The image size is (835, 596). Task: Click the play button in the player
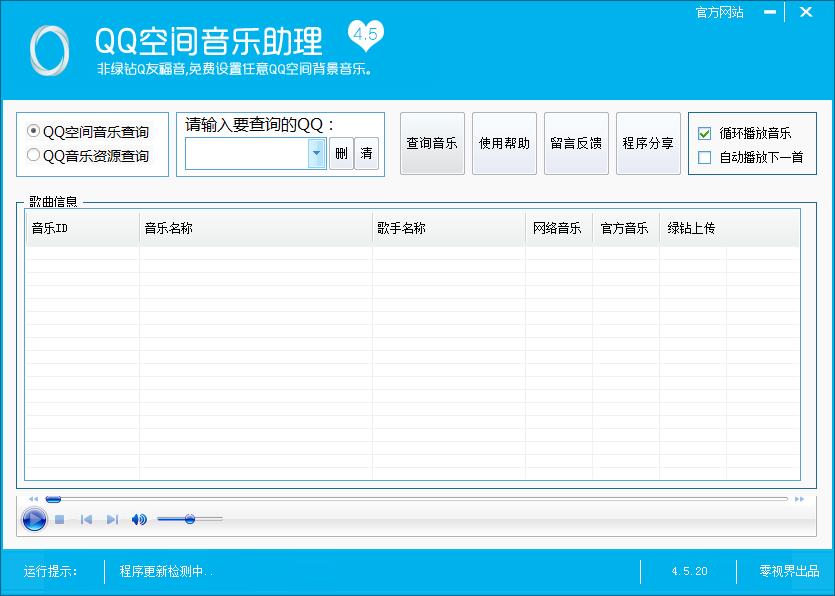(x=34, y=519)
